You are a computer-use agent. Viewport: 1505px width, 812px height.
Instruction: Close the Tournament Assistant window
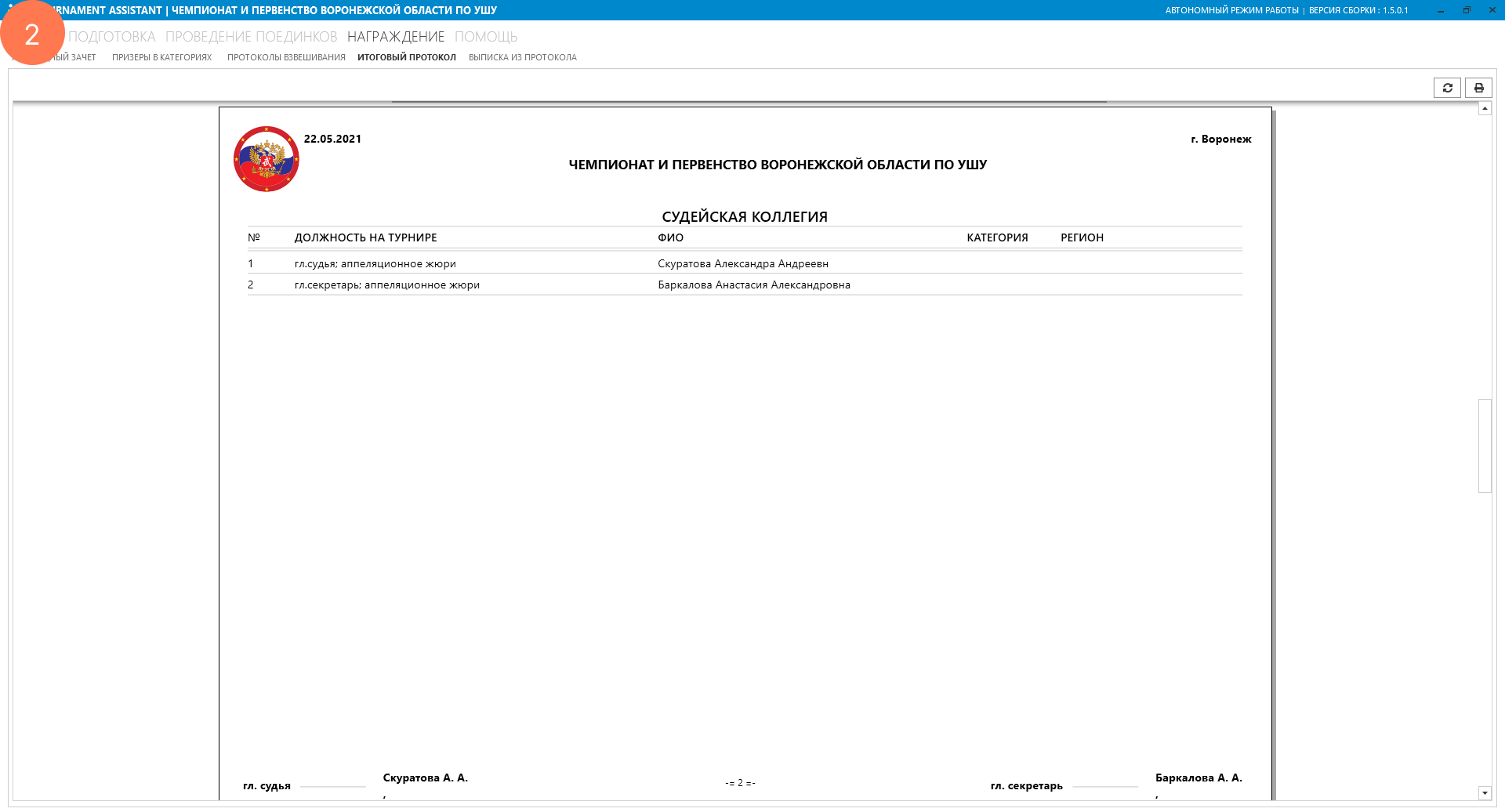pyautogui.click(x=1492, y=10)
